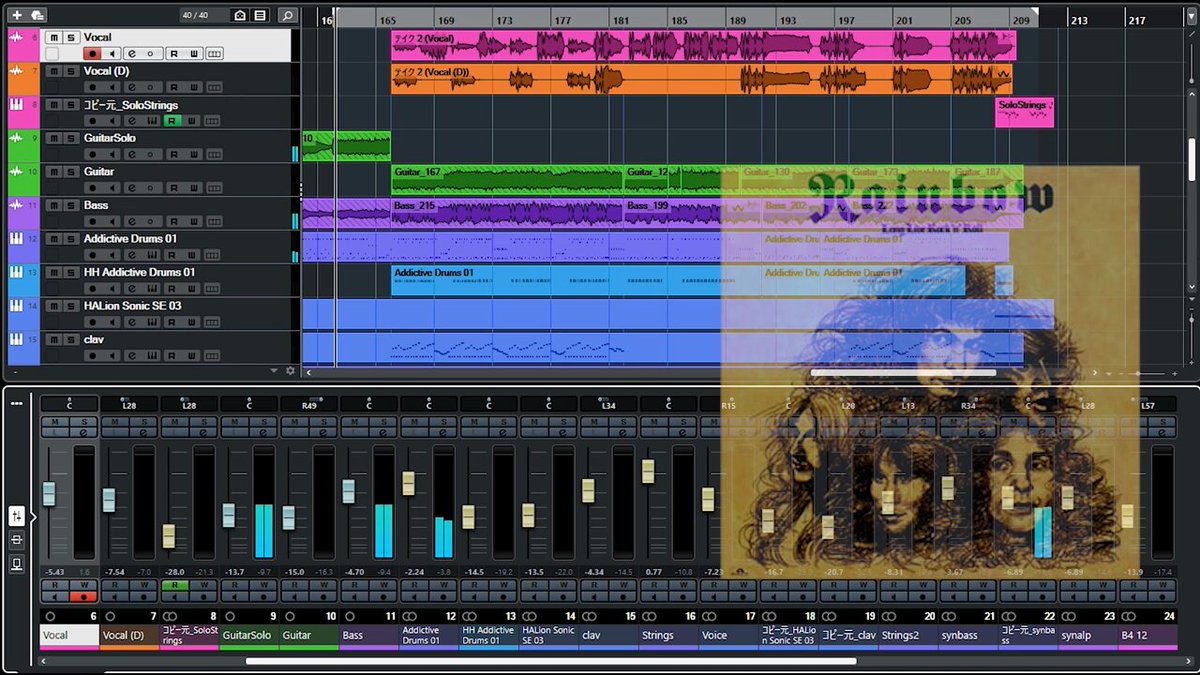This screenshot has width=1200, height=675.
Task: Click monitor speaker on GuitarSolo mixer channel
Action: 235,597
